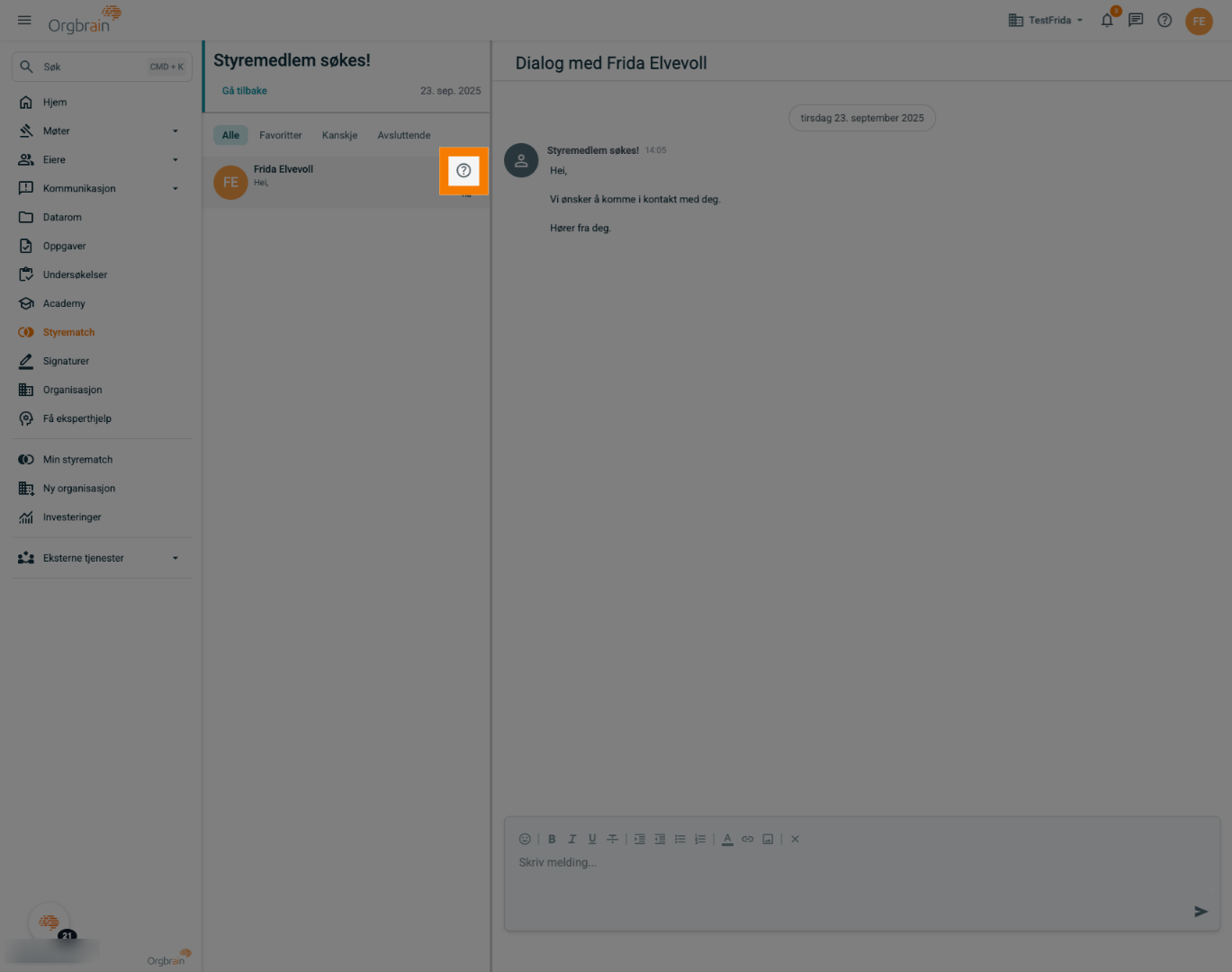This screenshot has height=972, width=1232.
Task: Toggle underline formatting
Action: point(592,839)
